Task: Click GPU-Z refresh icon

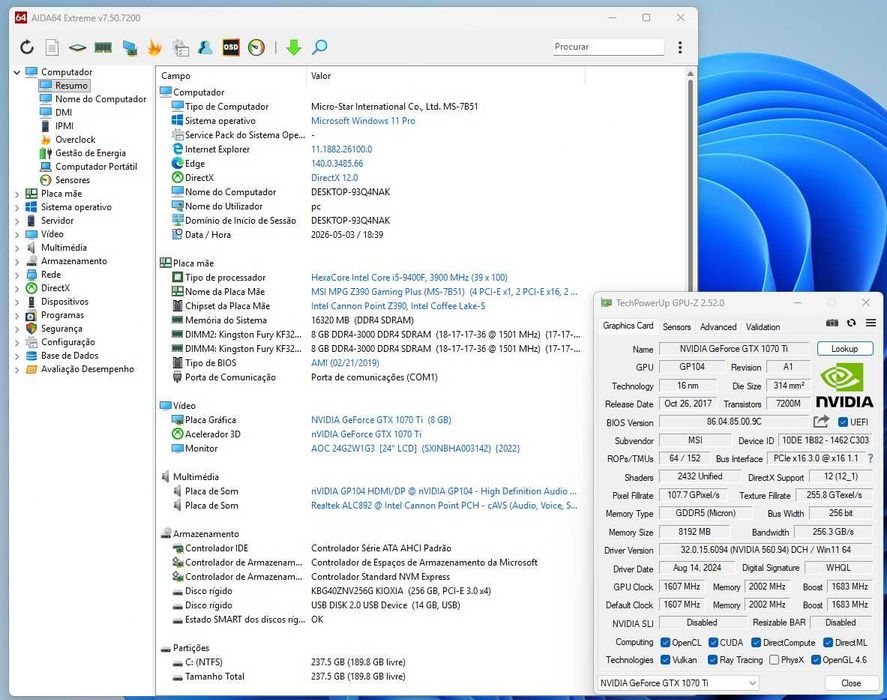Action: pyautogui.click(x=851, y=323)
